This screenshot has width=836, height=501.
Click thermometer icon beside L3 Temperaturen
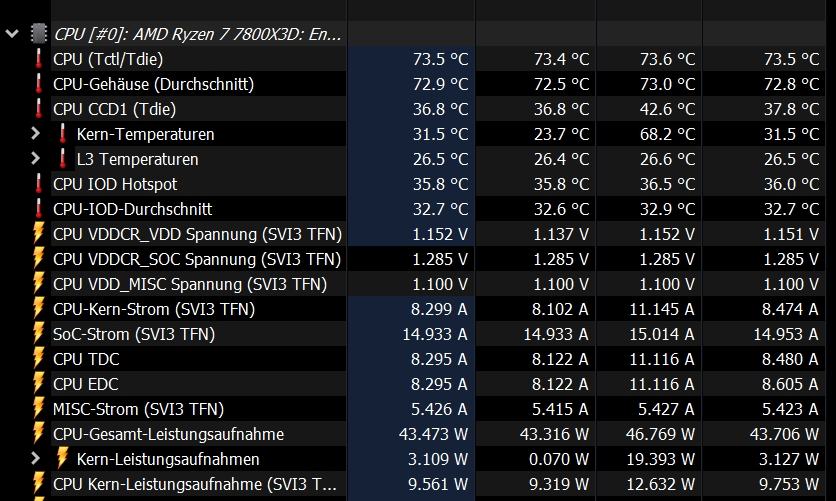coord(62,159)
